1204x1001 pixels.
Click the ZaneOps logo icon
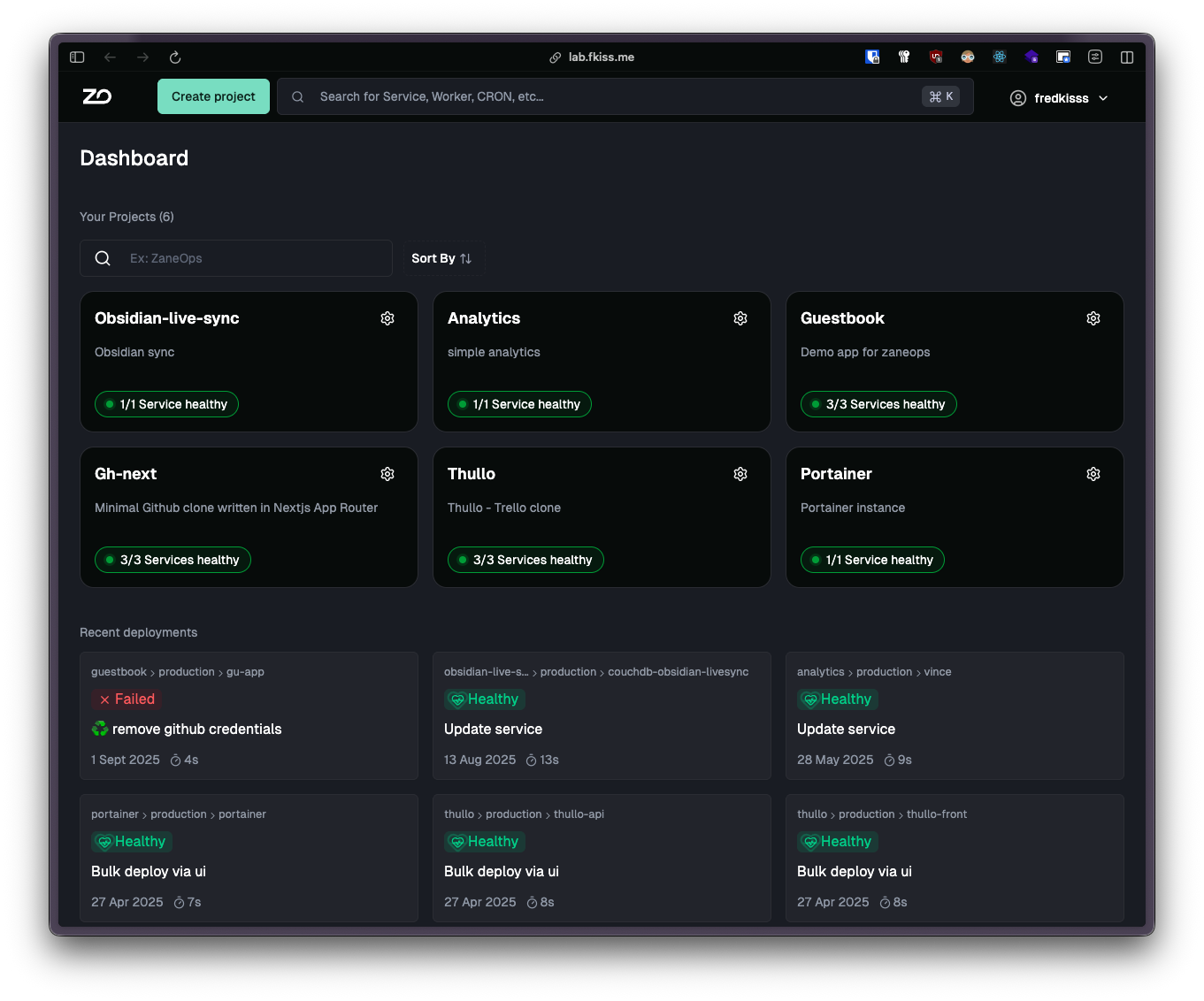coord(97,96)
